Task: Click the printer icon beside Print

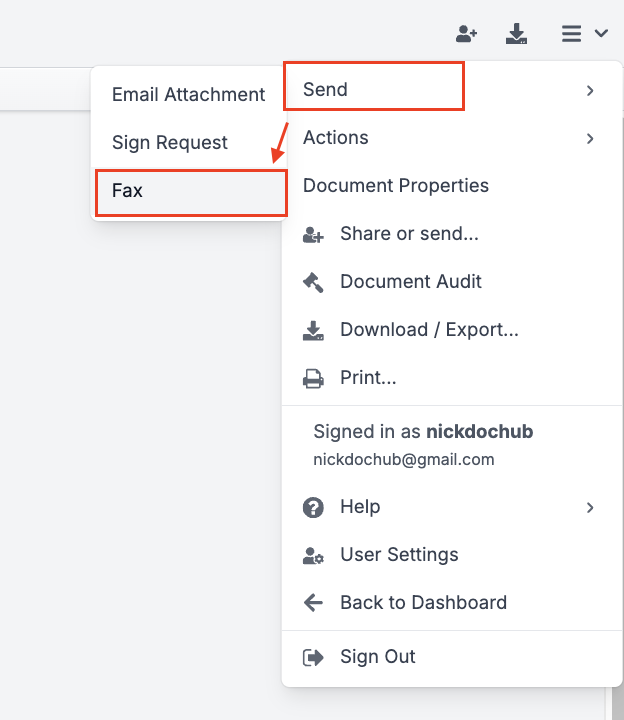Action: (313, 378)
